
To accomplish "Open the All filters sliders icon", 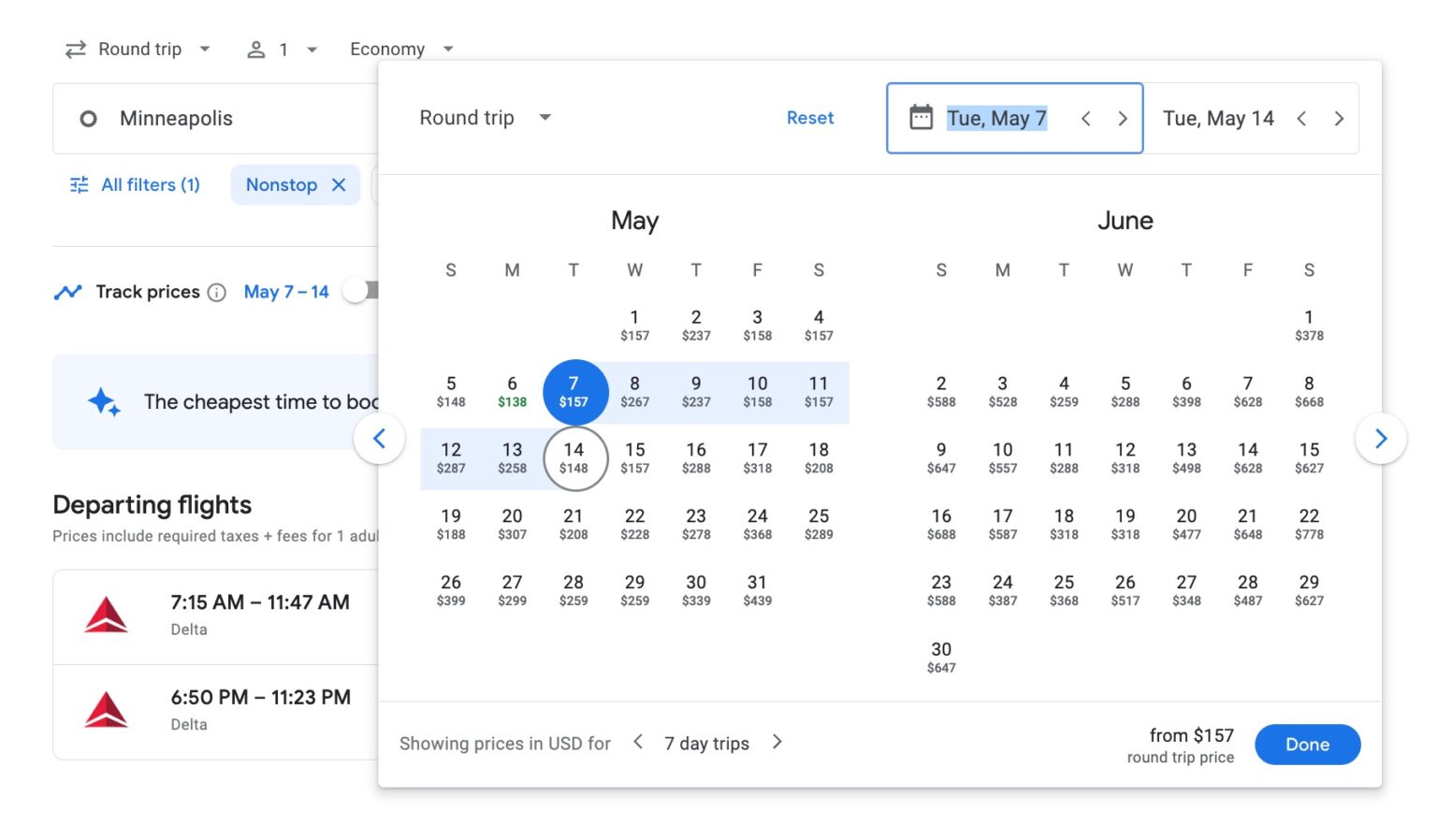I will pos(79,184).
